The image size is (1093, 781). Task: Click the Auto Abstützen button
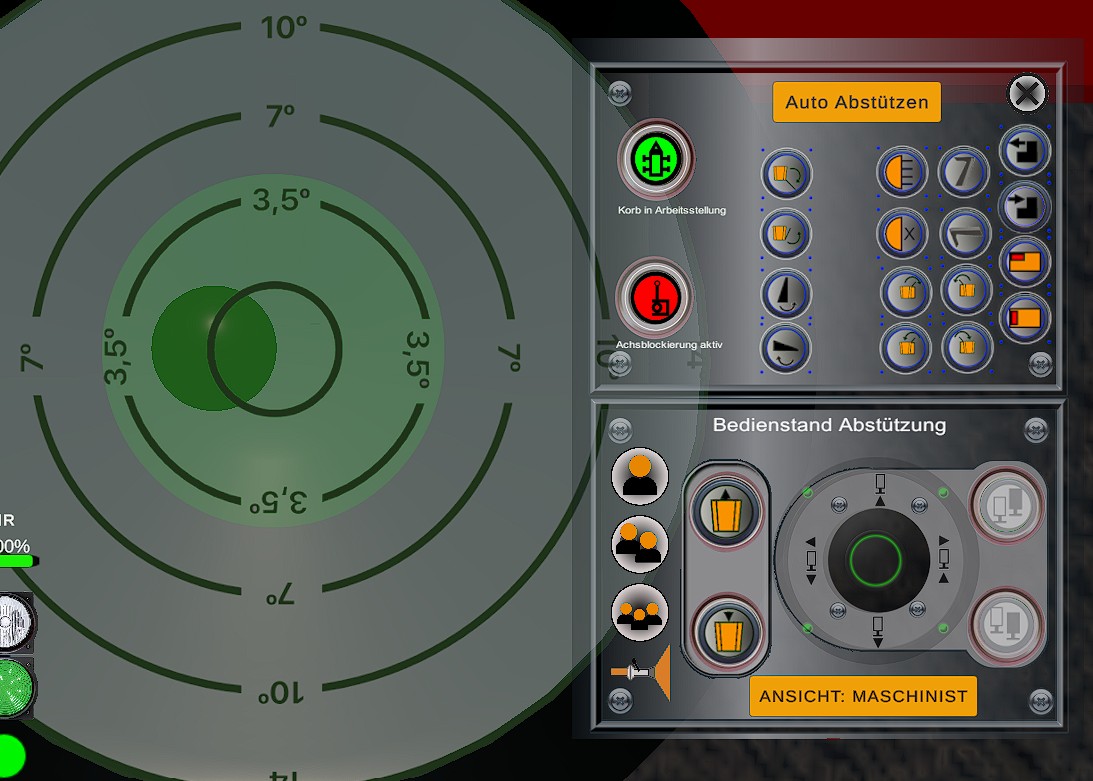coord(856,103)
